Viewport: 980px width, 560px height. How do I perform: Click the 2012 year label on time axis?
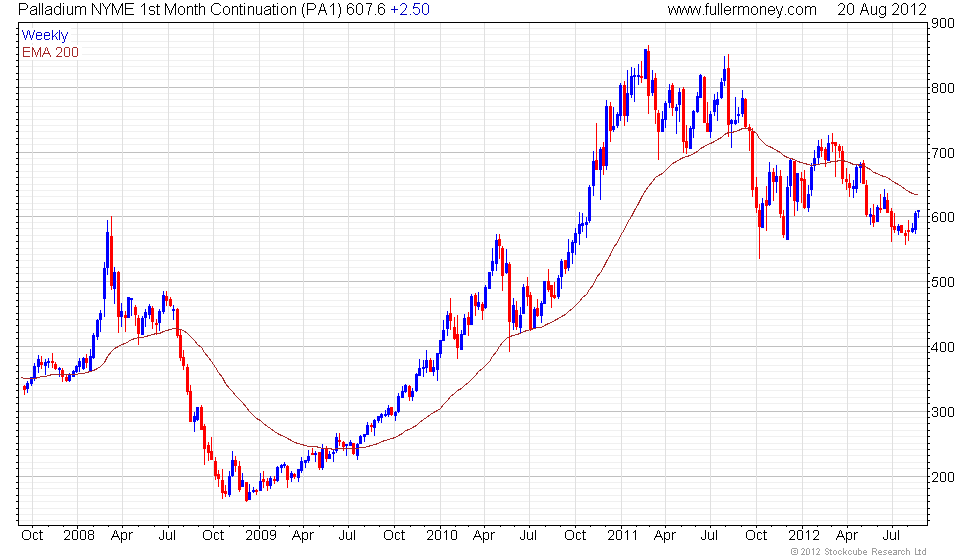tap(803, 536)
